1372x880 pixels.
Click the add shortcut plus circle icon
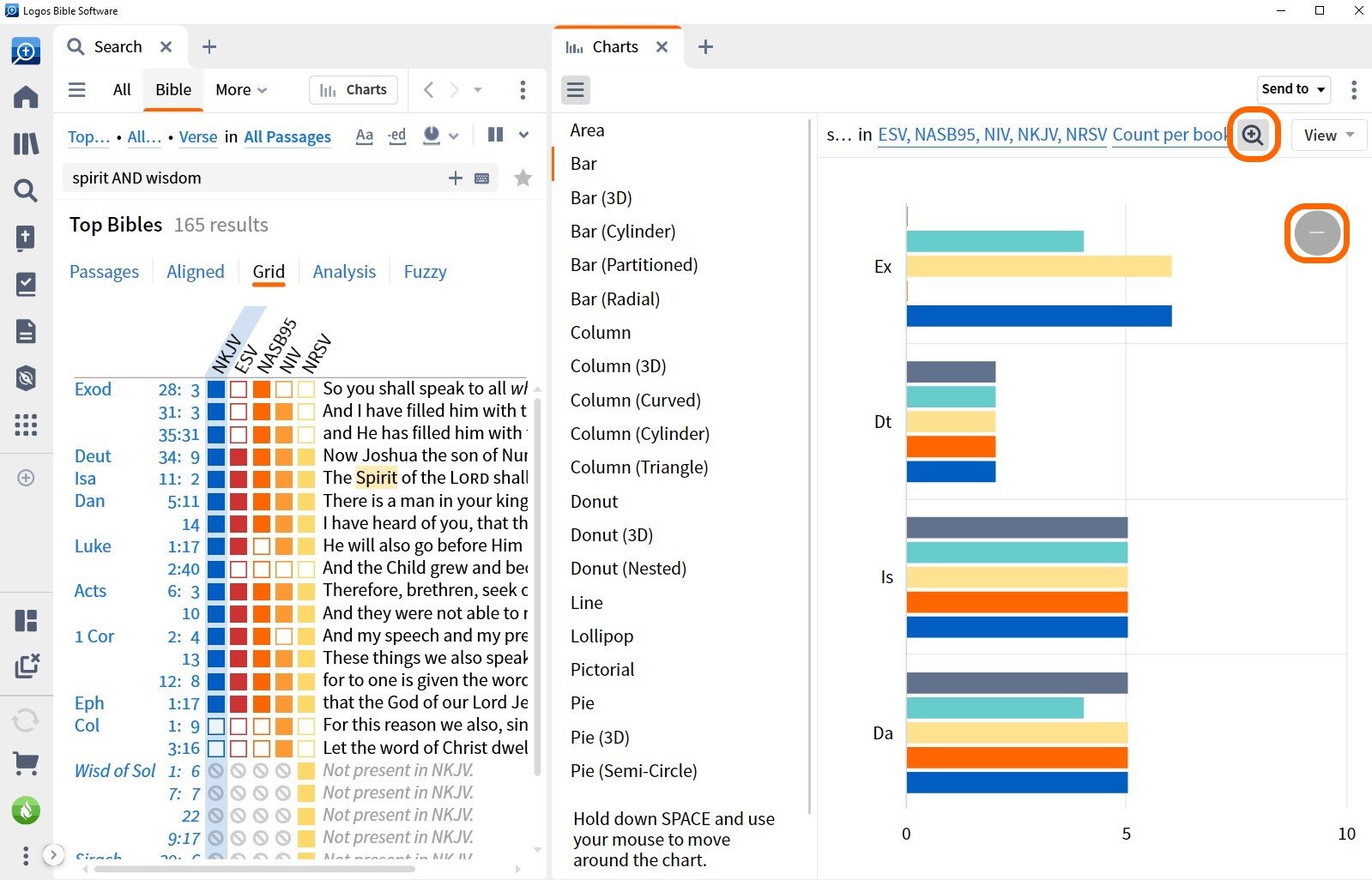[x=26, y=478]
